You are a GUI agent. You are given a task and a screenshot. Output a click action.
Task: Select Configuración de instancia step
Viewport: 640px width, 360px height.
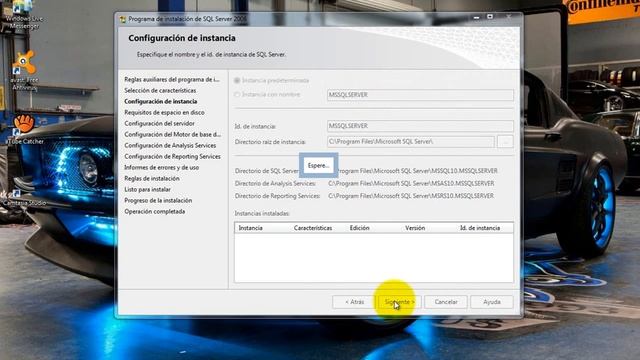(160, 102)
